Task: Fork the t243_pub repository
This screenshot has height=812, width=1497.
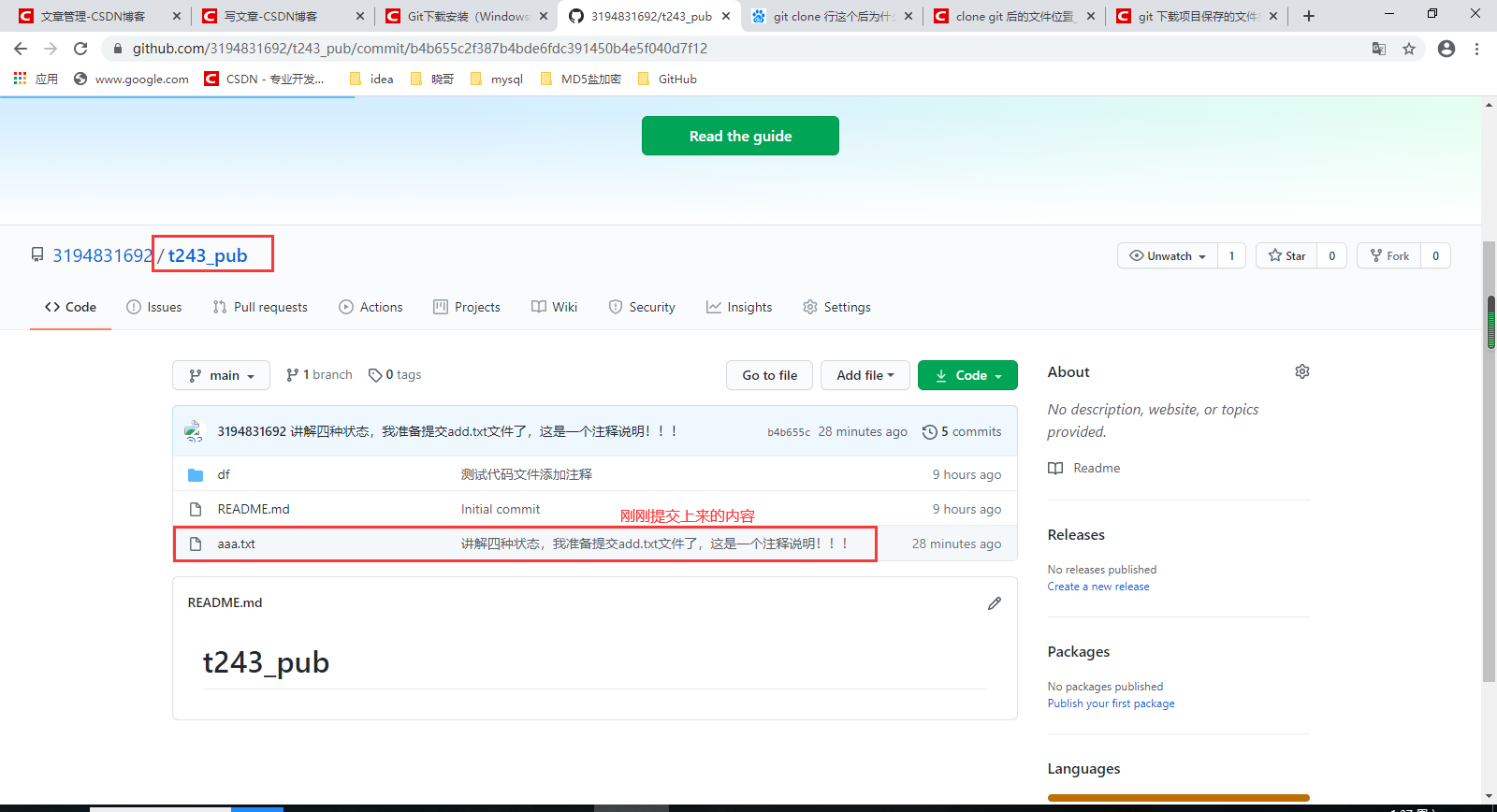Action: tap(1388, 255)
